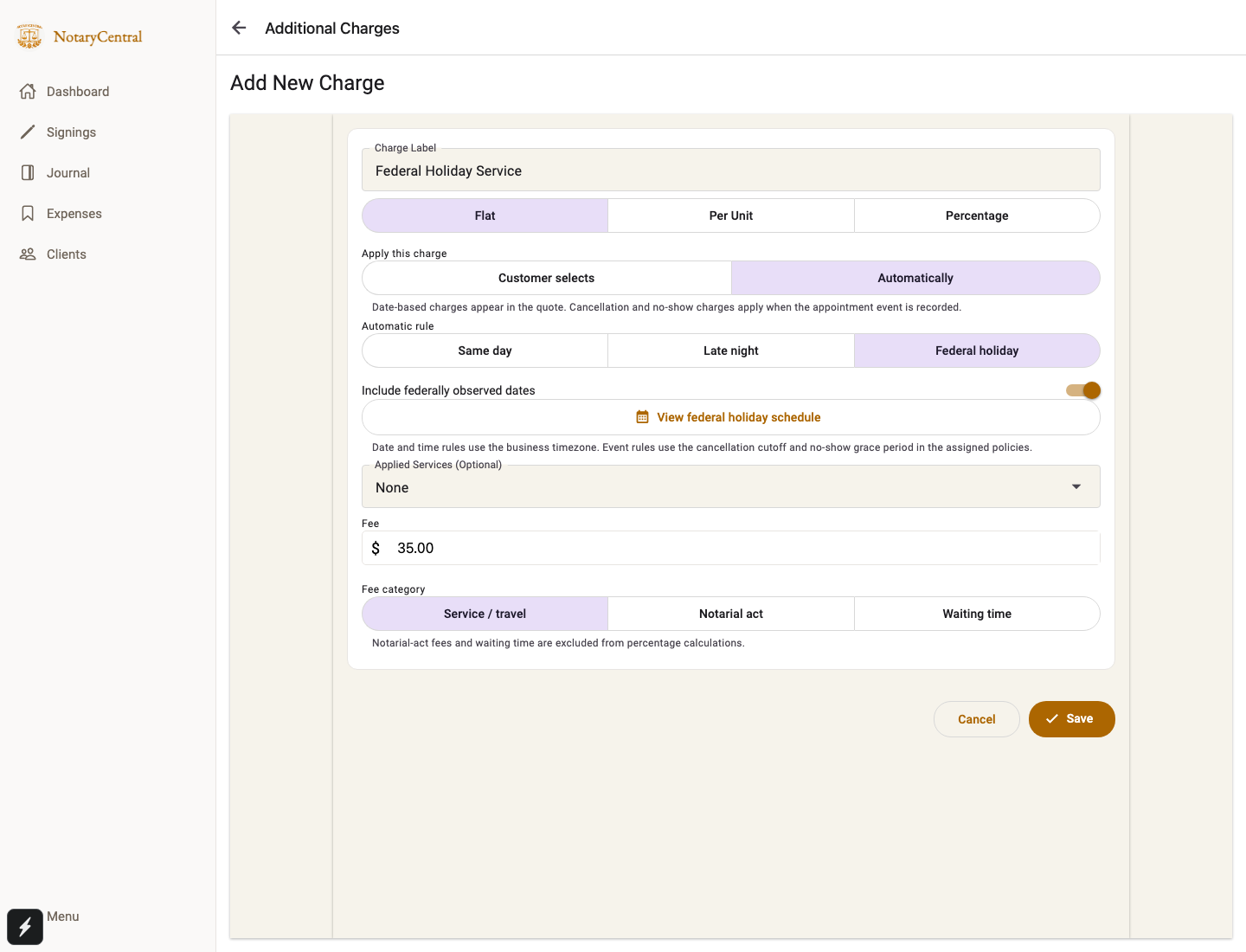Select the Flat charge type
Image resolution: width=1246 pixels, height=952 pixels.
pos(485,215)
